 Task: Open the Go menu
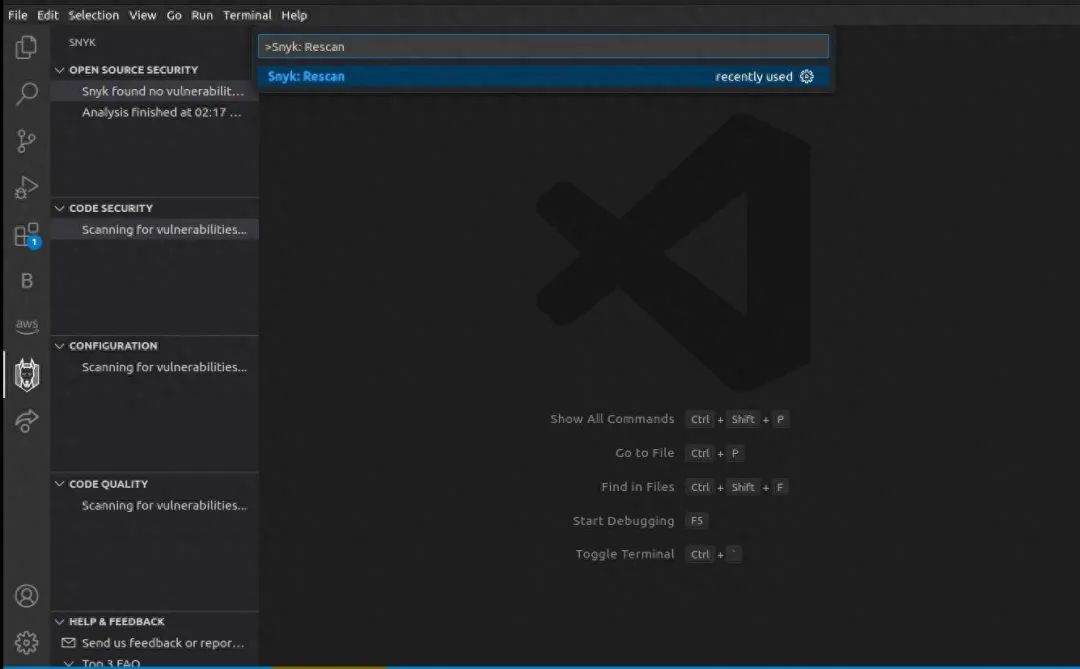coord(174,14)
